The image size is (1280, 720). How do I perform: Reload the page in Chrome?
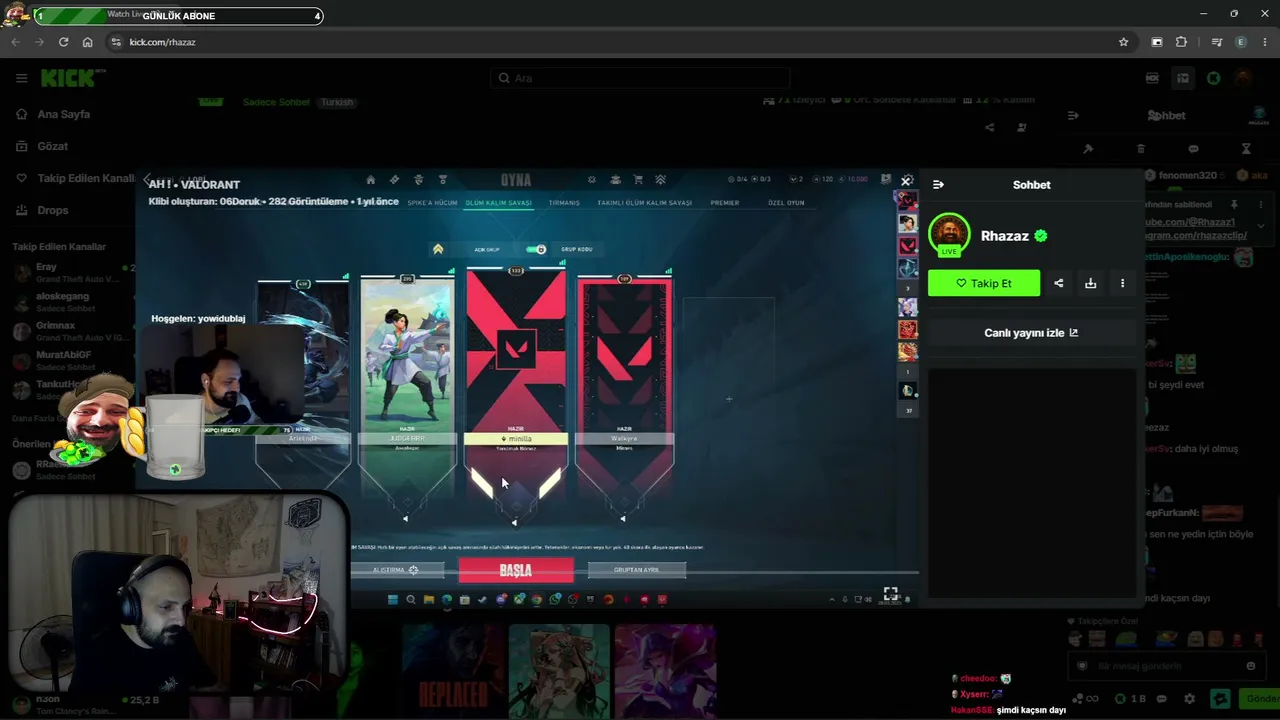coord(63,42)
